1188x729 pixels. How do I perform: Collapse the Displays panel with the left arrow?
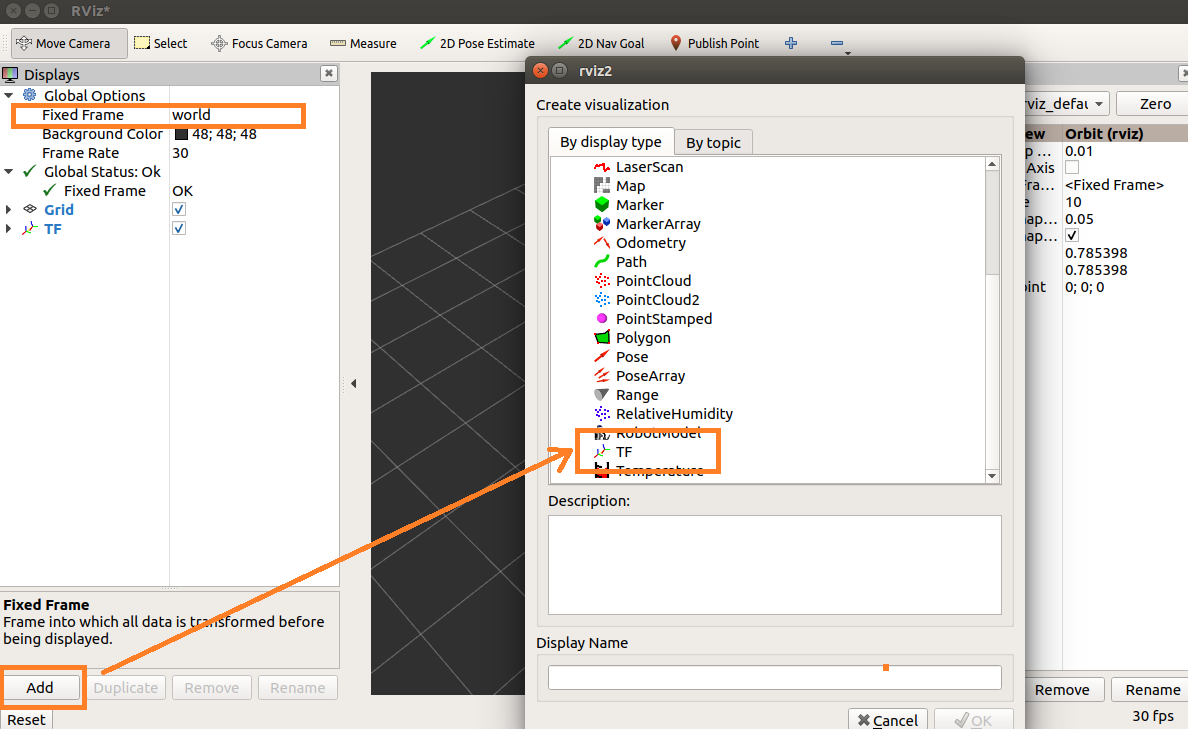coord(353,383)
